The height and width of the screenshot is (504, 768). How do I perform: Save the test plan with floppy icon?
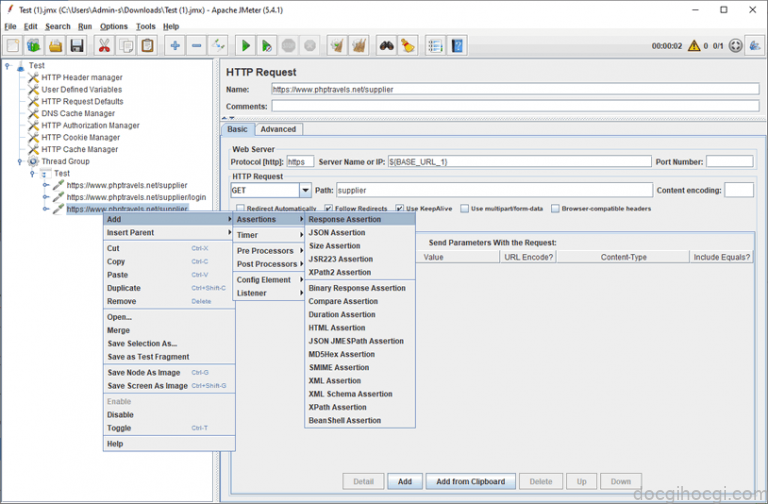[77, 46]
